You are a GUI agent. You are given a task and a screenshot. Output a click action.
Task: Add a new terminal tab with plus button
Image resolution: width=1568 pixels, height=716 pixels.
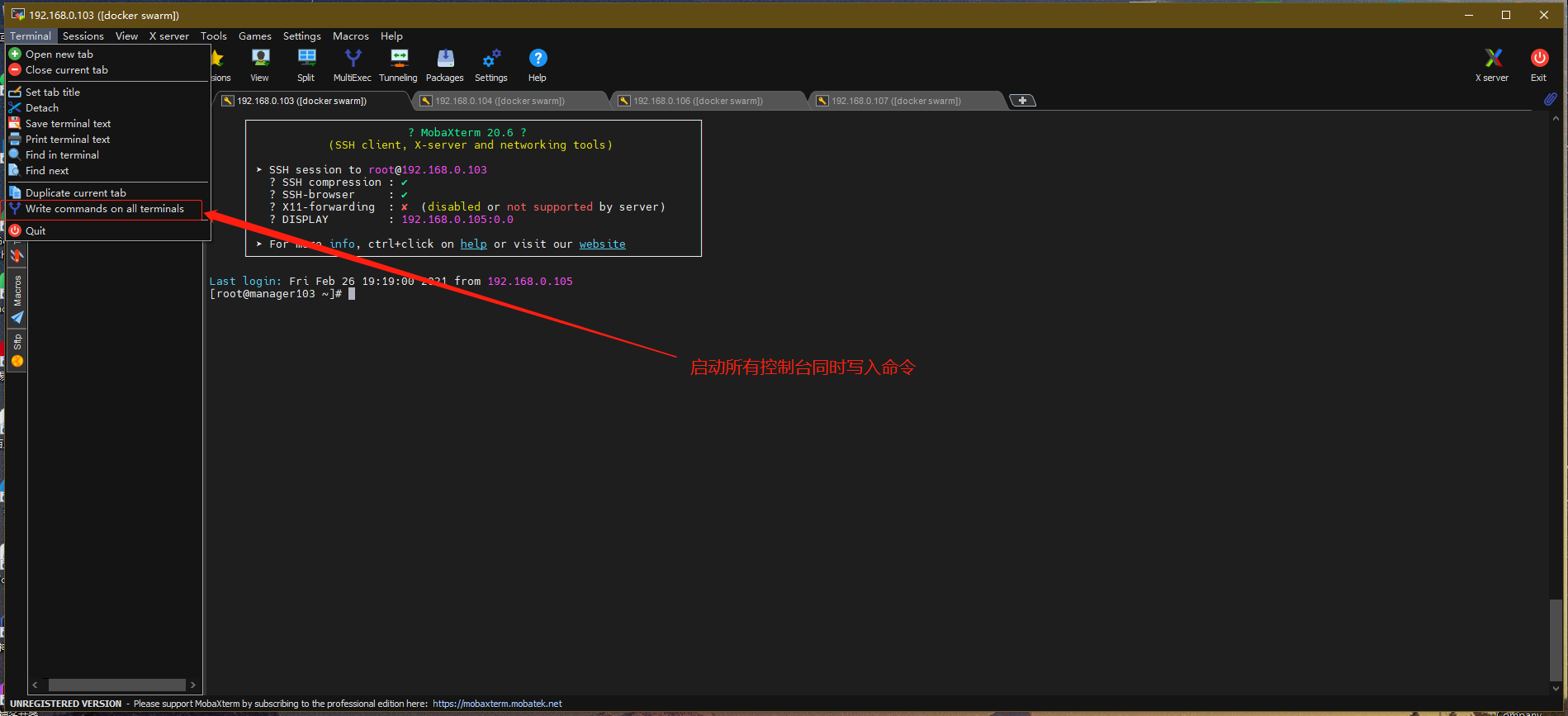pos(1022,101)
